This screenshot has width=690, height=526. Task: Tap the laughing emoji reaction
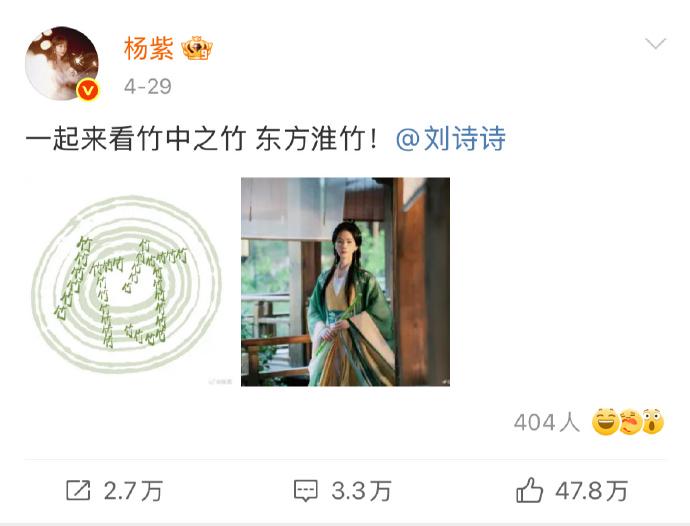(605, 421)
